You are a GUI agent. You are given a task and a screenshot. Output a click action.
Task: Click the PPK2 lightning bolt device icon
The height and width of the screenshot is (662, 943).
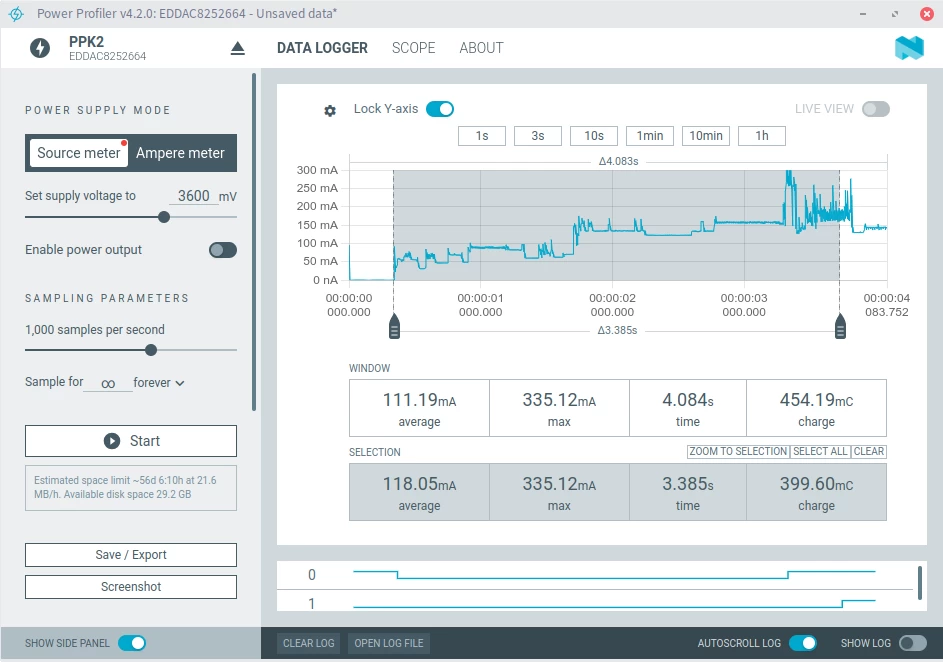pyautogui.click(x=40, y=48)
